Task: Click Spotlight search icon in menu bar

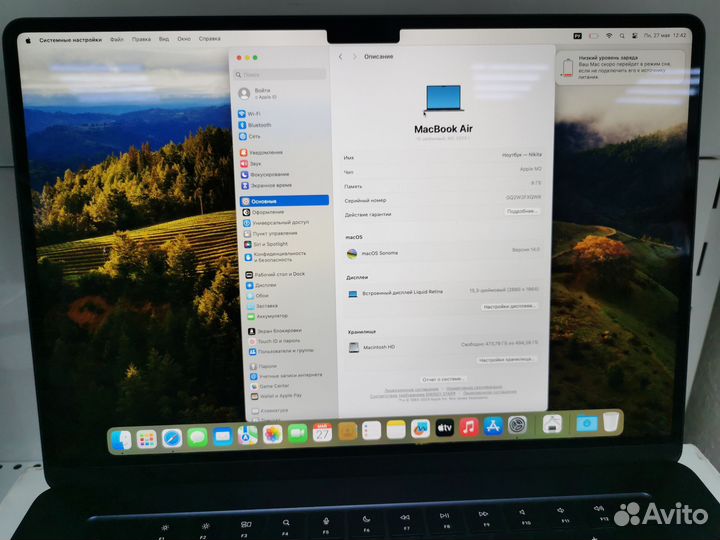Action: (x=622, y=35)
